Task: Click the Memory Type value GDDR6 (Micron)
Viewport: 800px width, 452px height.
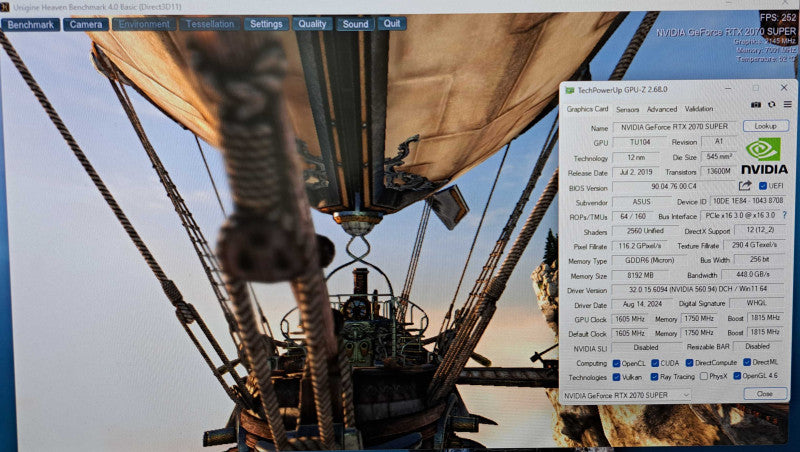Action: pos(649,260)
